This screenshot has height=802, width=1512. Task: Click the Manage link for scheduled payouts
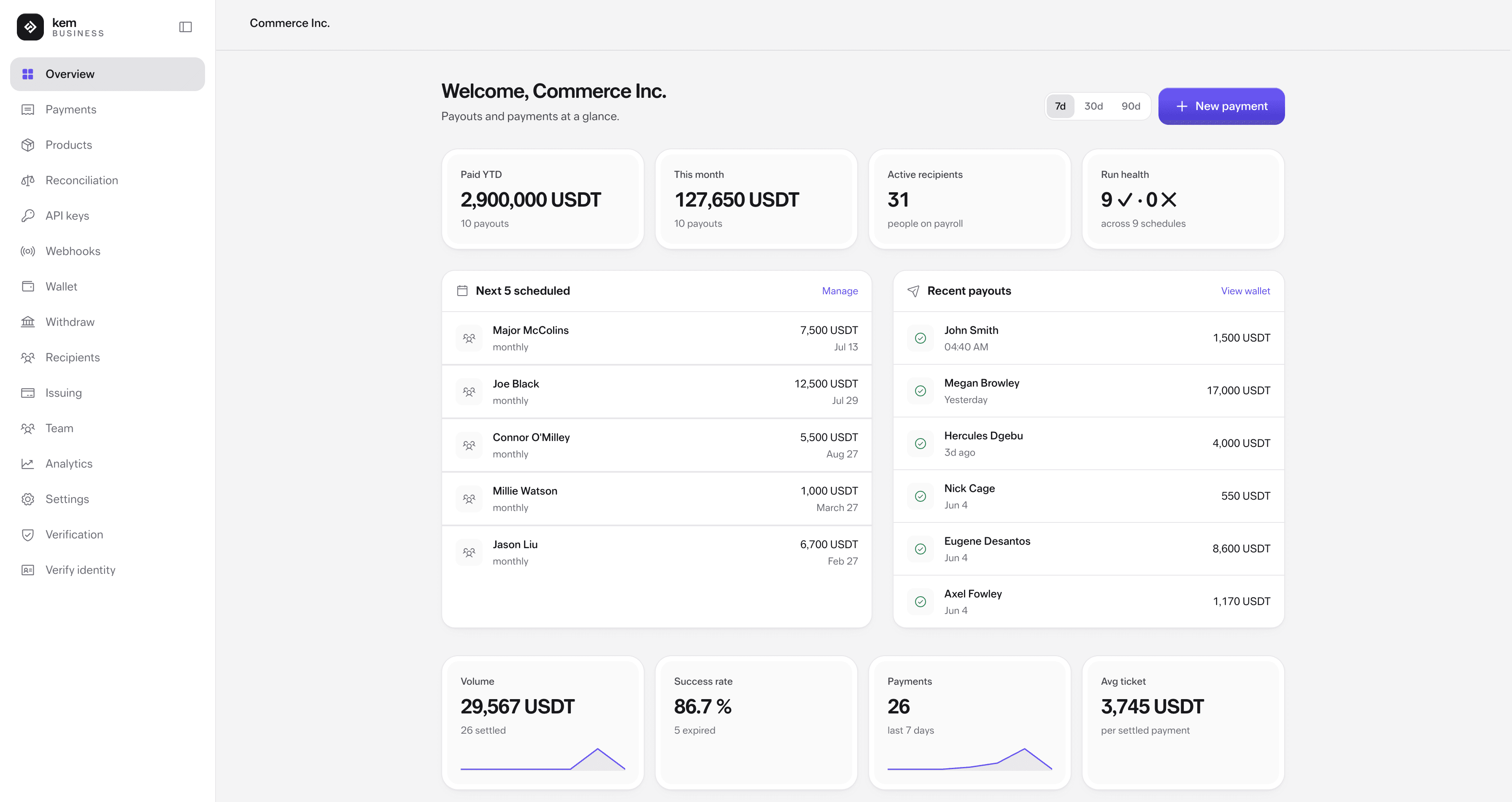tap(840, 291)
